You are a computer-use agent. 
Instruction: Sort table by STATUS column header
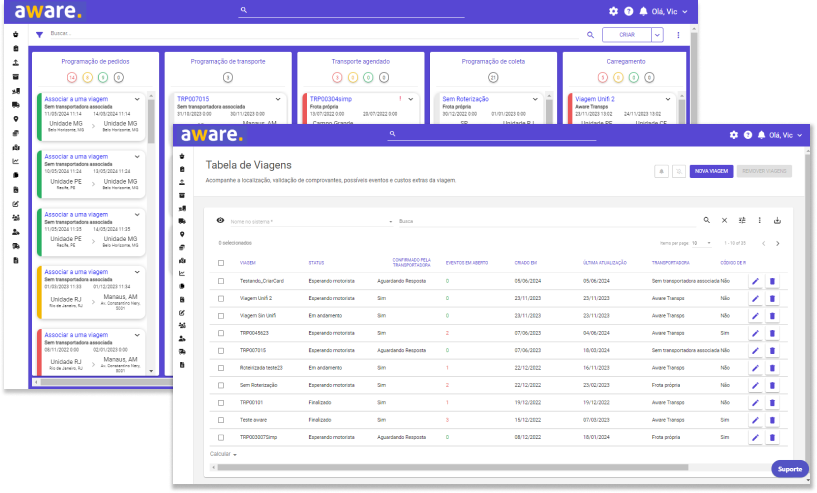(316, 263)
